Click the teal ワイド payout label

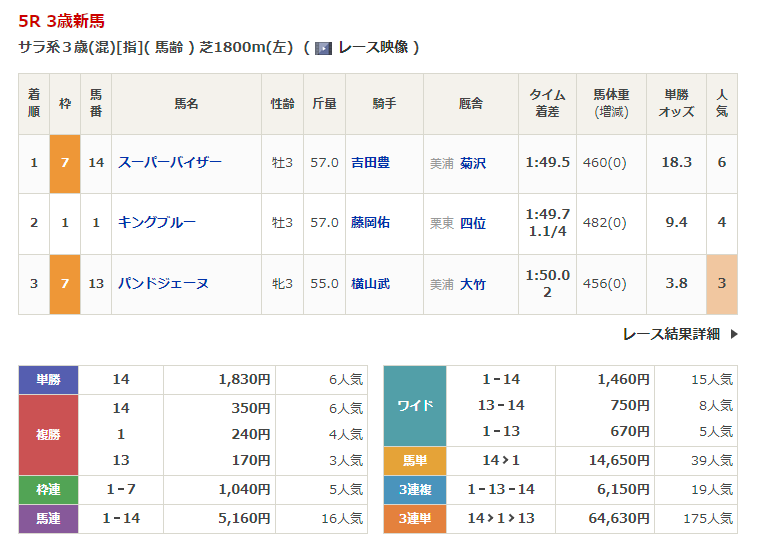click(415, 405)
